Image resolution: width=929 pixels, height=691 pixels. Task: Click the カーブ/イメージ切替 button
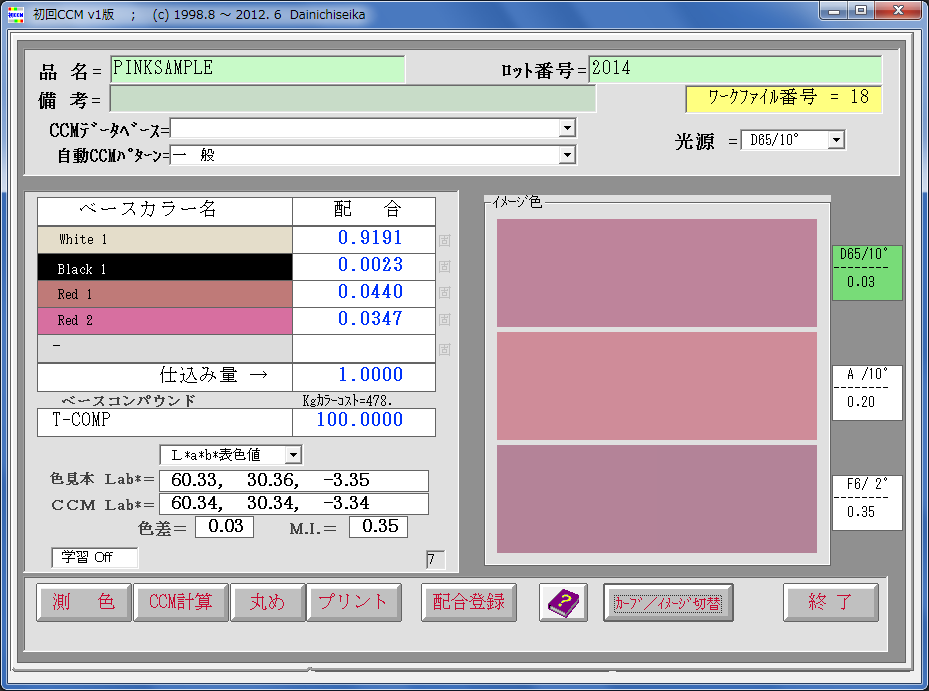click(668, 603)
